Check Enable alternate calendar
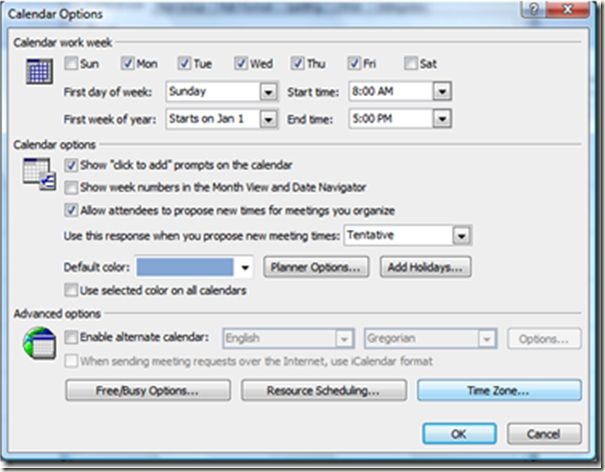 point(71,337)
